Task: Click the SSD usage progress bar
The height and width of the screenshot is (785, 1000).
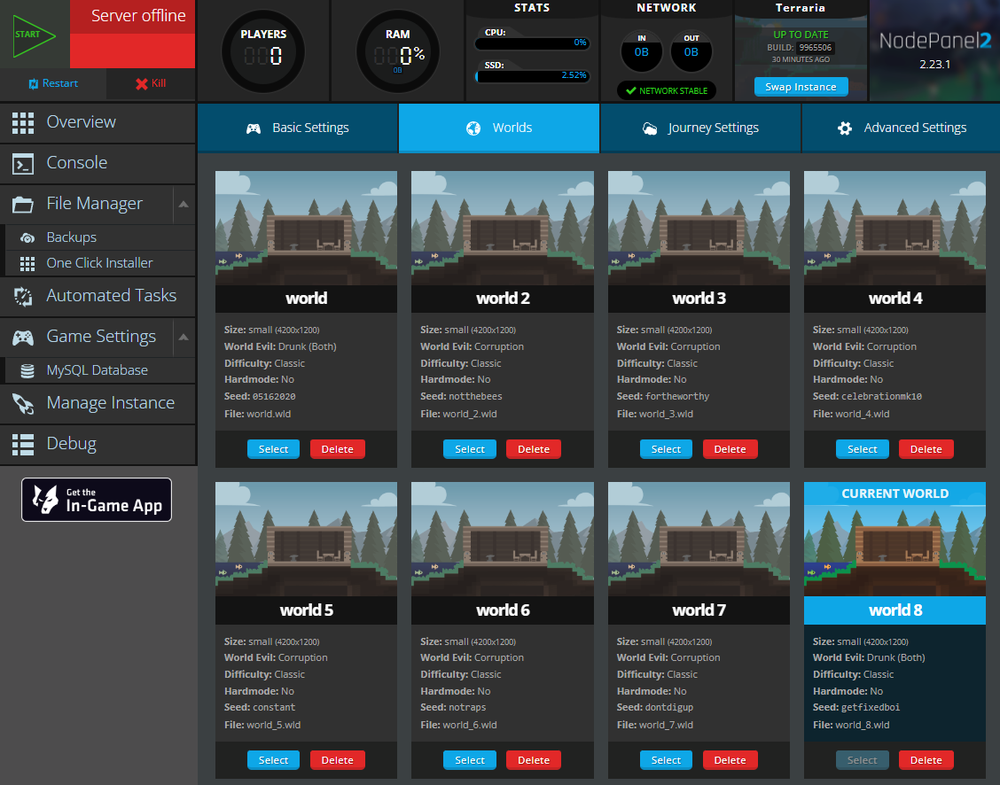Action: pyautogui.click(x=531, y=75)
